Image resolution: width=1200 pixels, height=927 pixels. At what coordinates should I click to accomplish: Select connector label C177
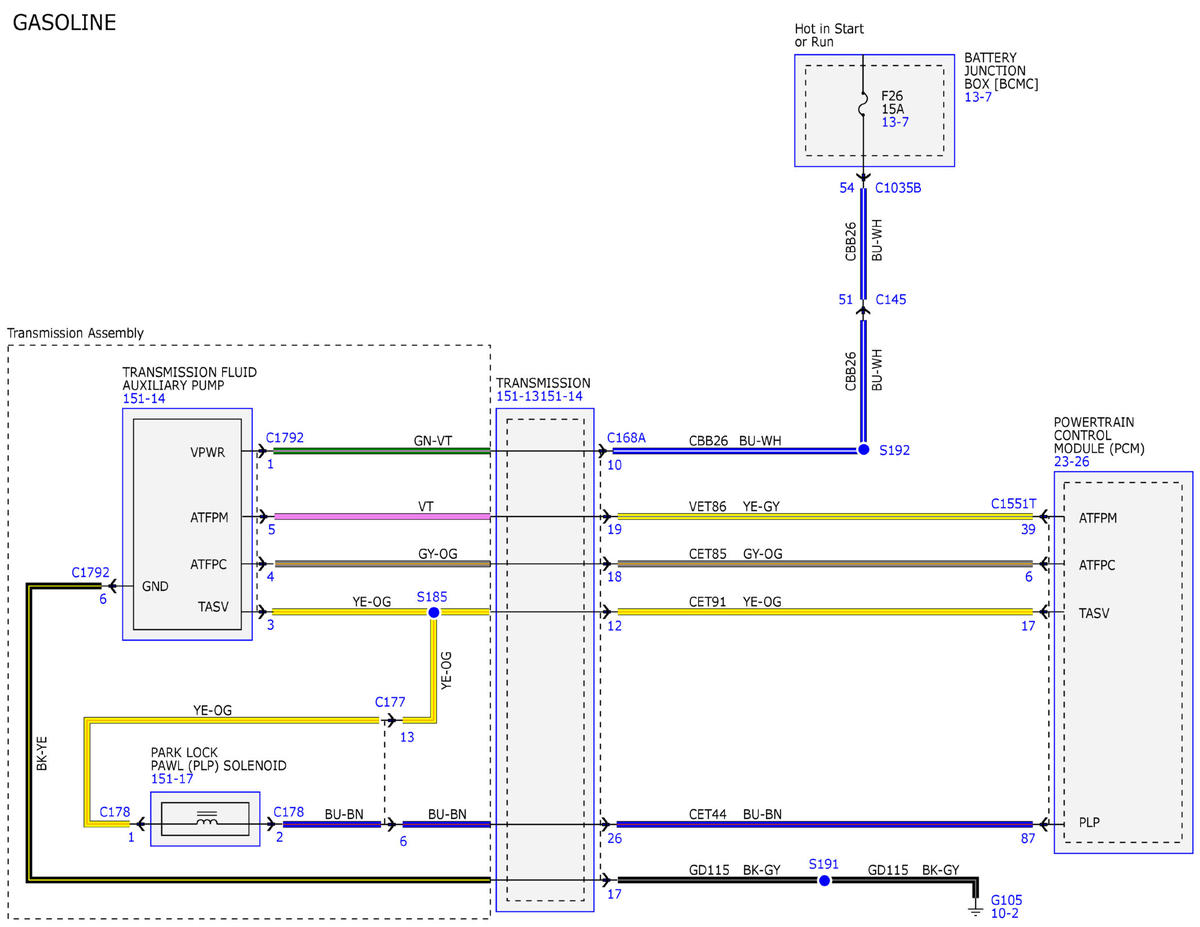(391, 703)
